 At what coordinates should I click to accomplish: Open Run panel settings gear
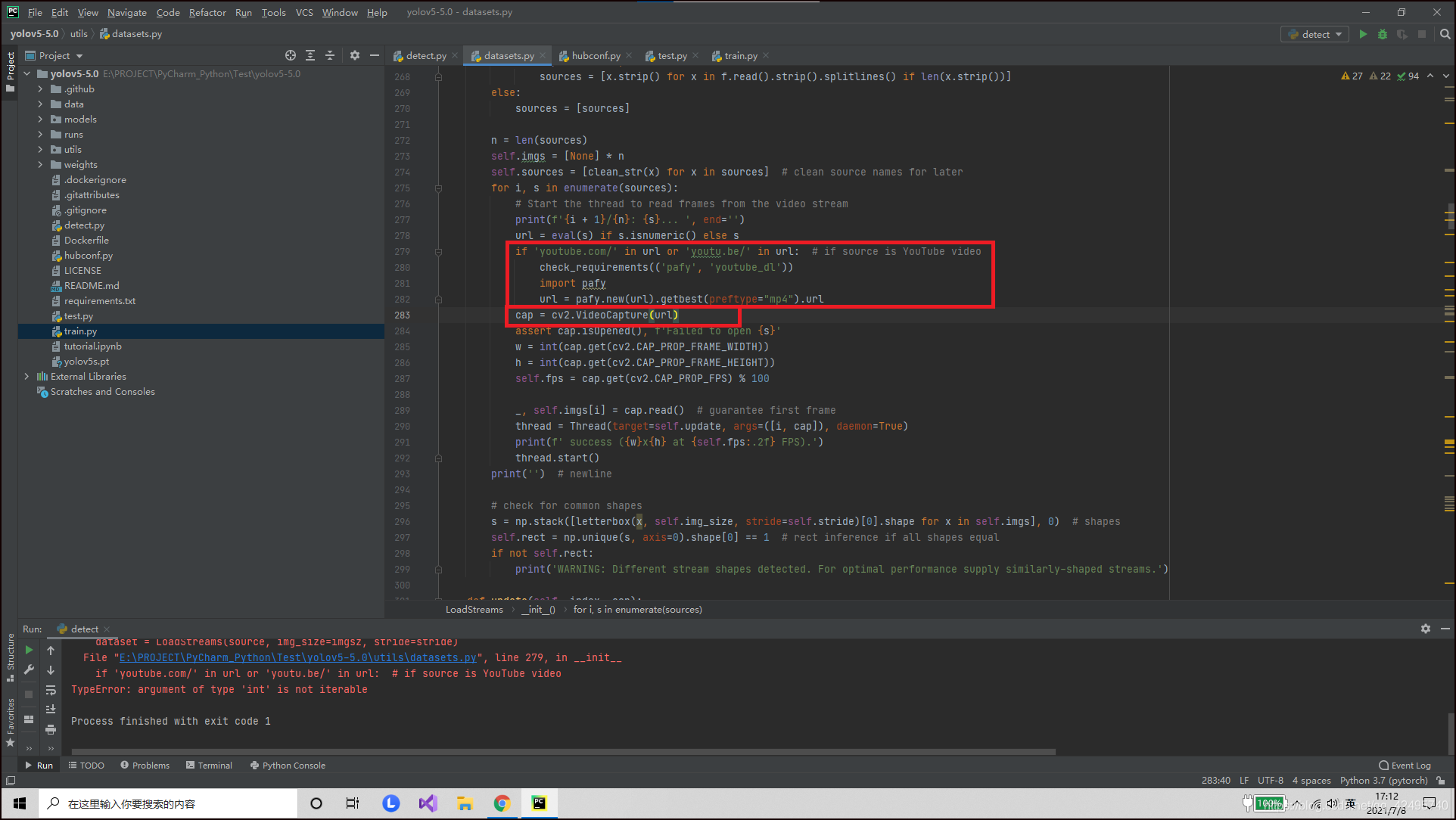pos(1425,629)
